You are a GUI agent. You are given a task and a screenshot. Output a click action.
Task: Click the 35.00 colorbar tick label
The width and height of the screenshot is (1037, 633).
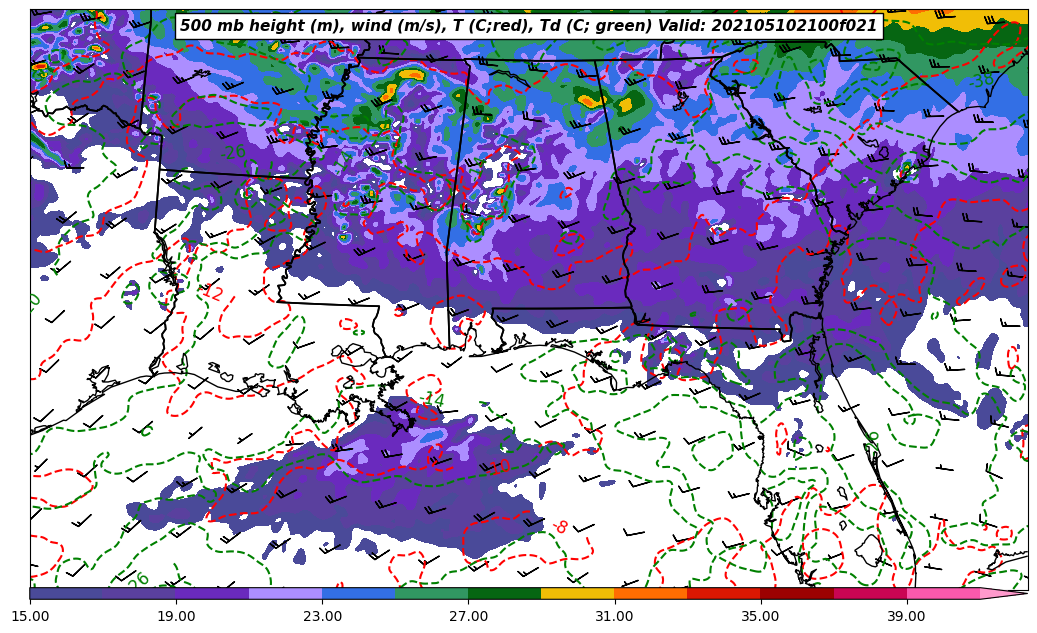point(761,616)
